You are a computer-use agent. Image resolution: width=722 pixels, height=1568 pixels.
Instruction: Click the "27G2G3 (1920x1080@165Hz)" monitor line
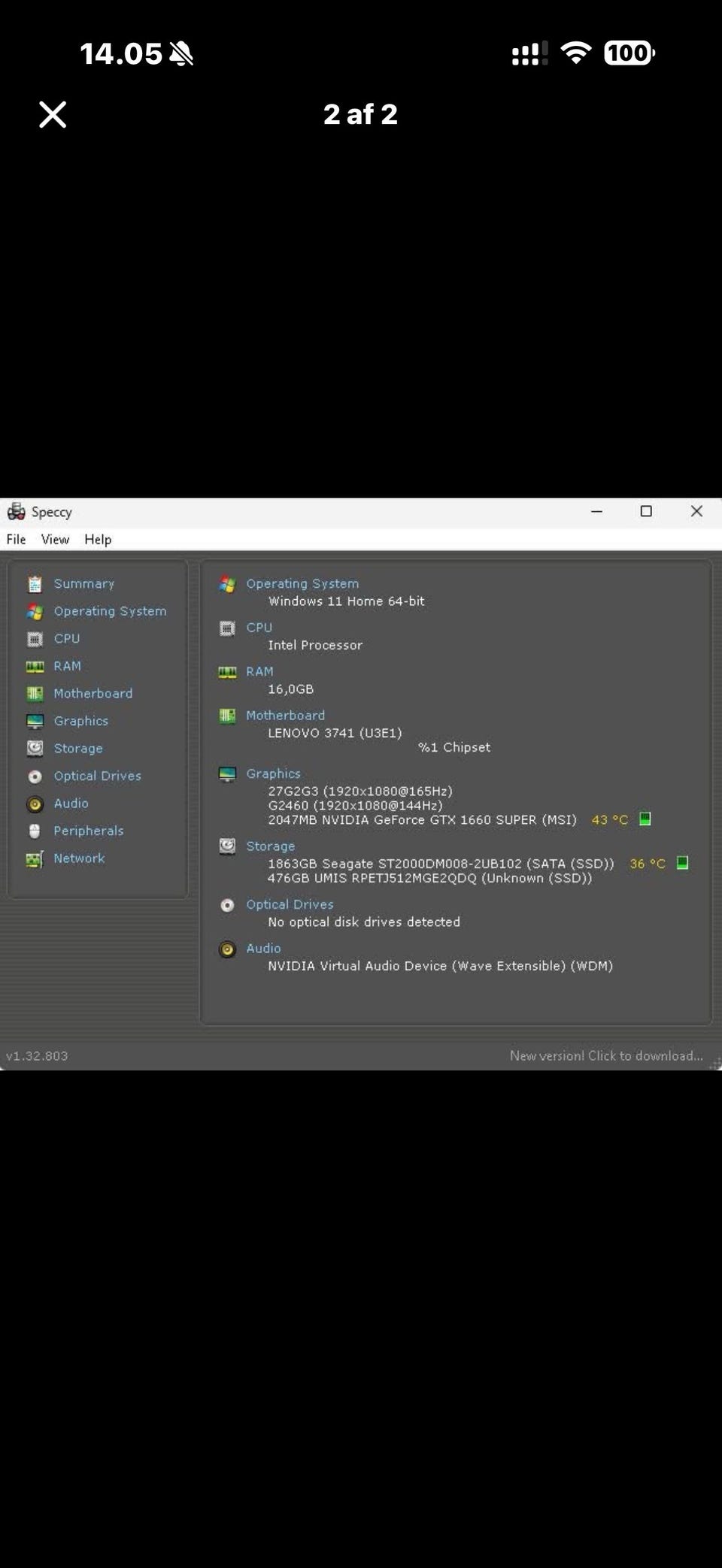(360, 791)
